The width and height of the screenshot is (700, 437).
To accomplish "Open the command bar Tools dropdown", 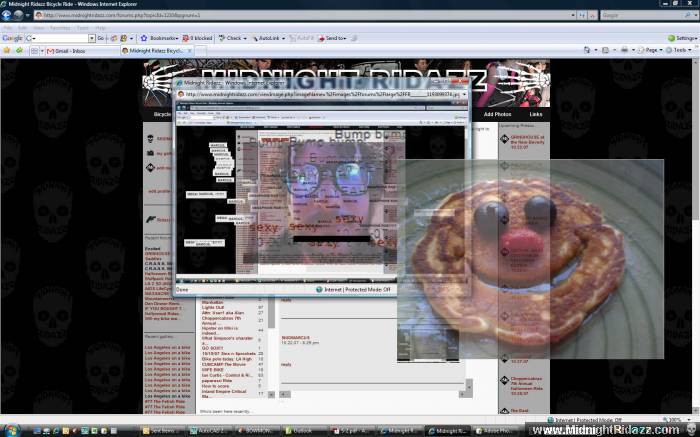I will (678, 50).
